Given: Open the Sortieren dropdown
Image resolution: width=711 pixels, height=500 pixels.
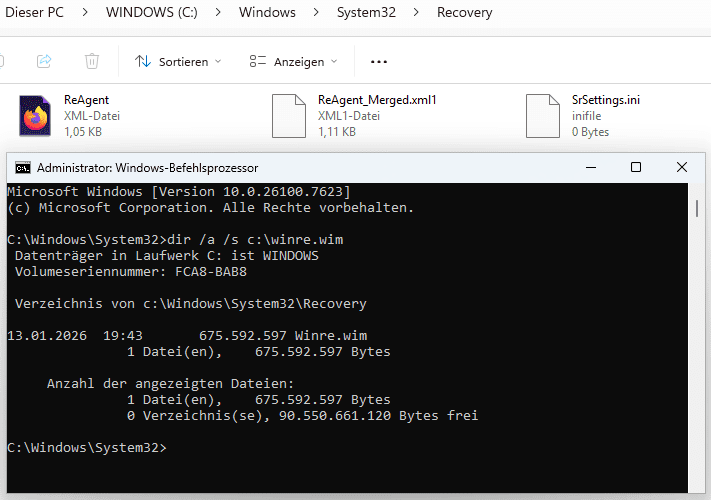Looking at the screenshot, I should [178, 61].
